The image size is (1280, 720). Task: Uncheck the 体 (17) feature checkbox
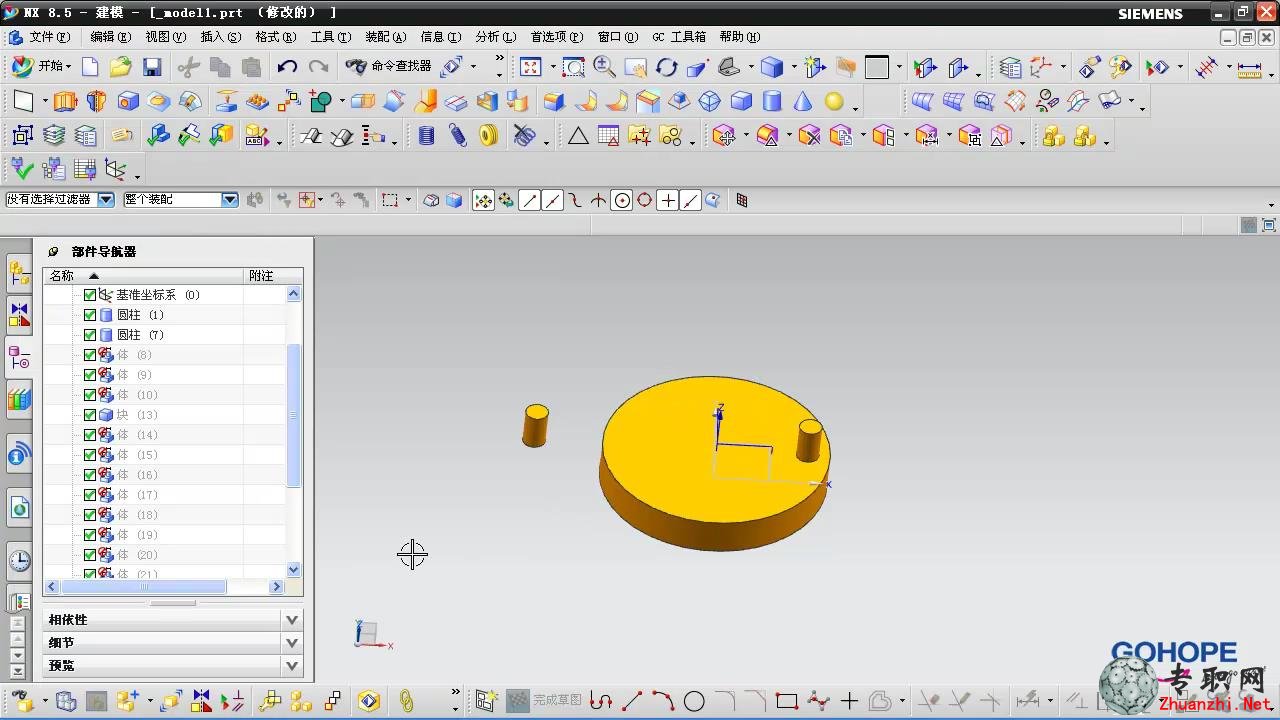pyautogui.click(x=90, y=495)
